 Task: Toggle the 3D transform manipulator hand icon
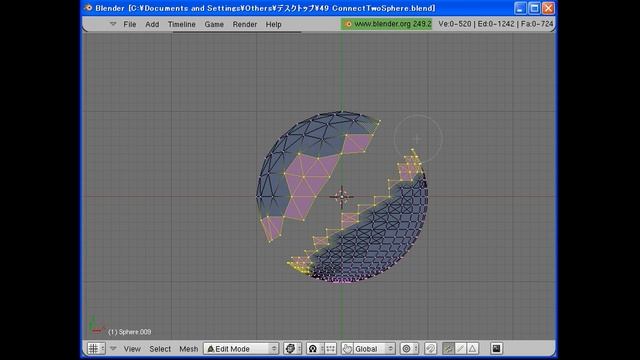(x=347, y=349)
